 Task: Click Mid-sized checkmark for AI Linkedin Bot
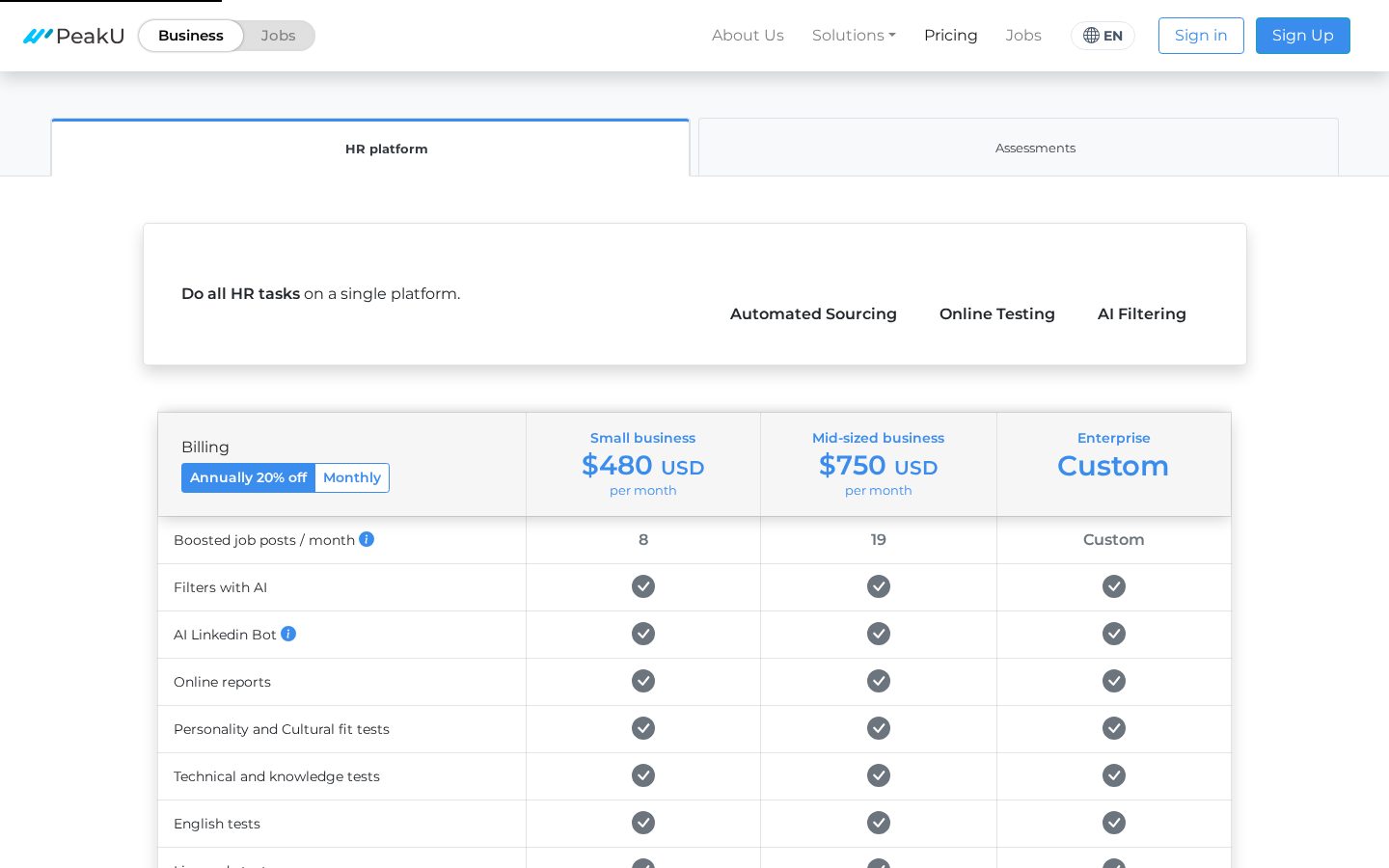pos(879,634)
